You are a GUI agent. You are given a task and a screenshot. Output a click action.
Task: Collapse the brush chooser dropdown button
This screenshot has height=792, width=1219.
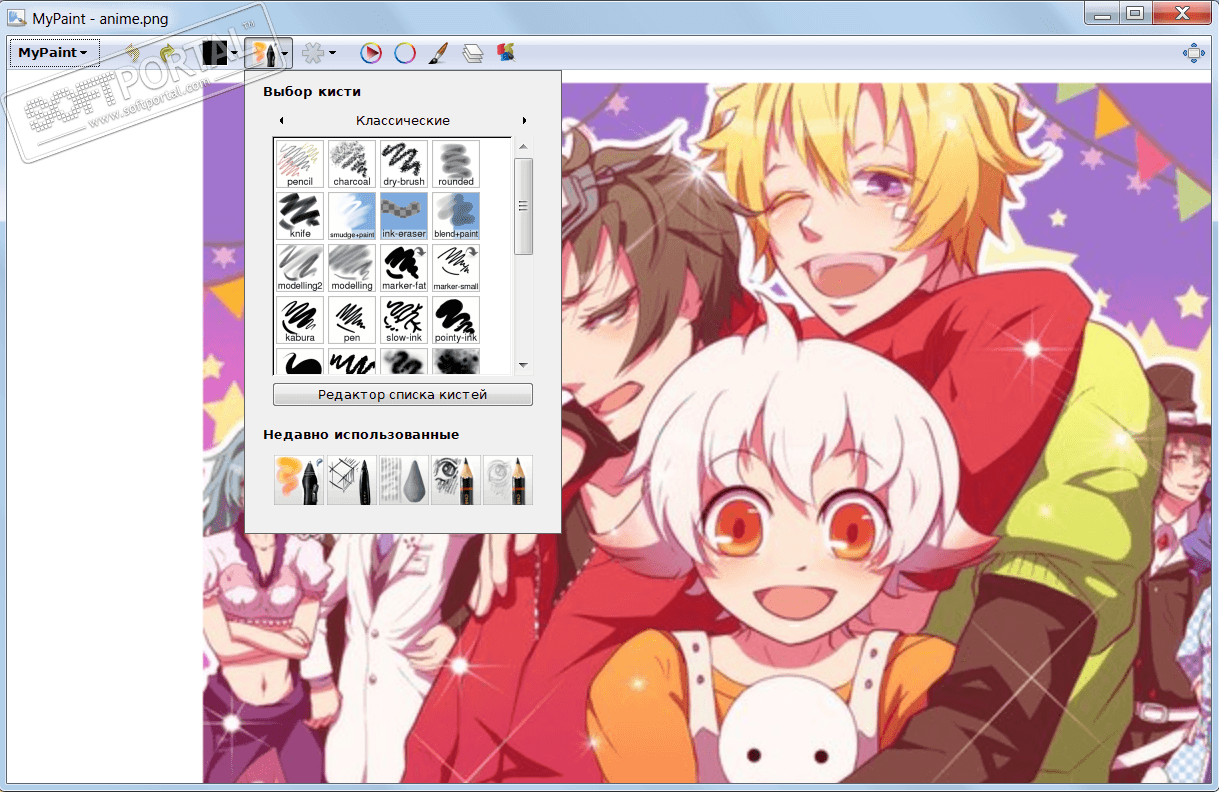tap(286, 53)
